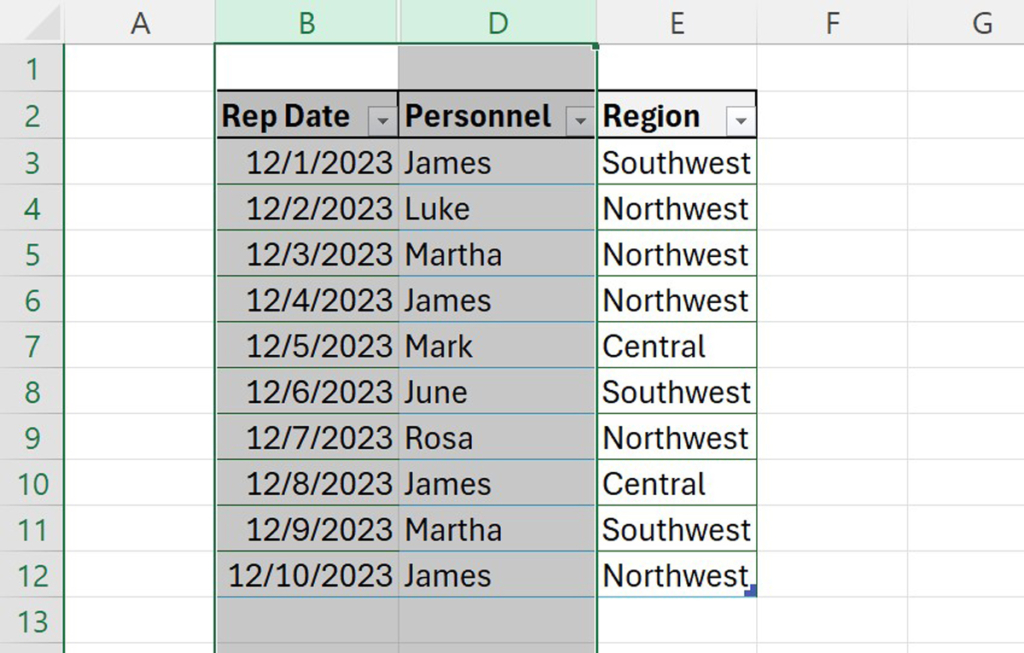
Task: Select column E header
Action: point(677,20)
